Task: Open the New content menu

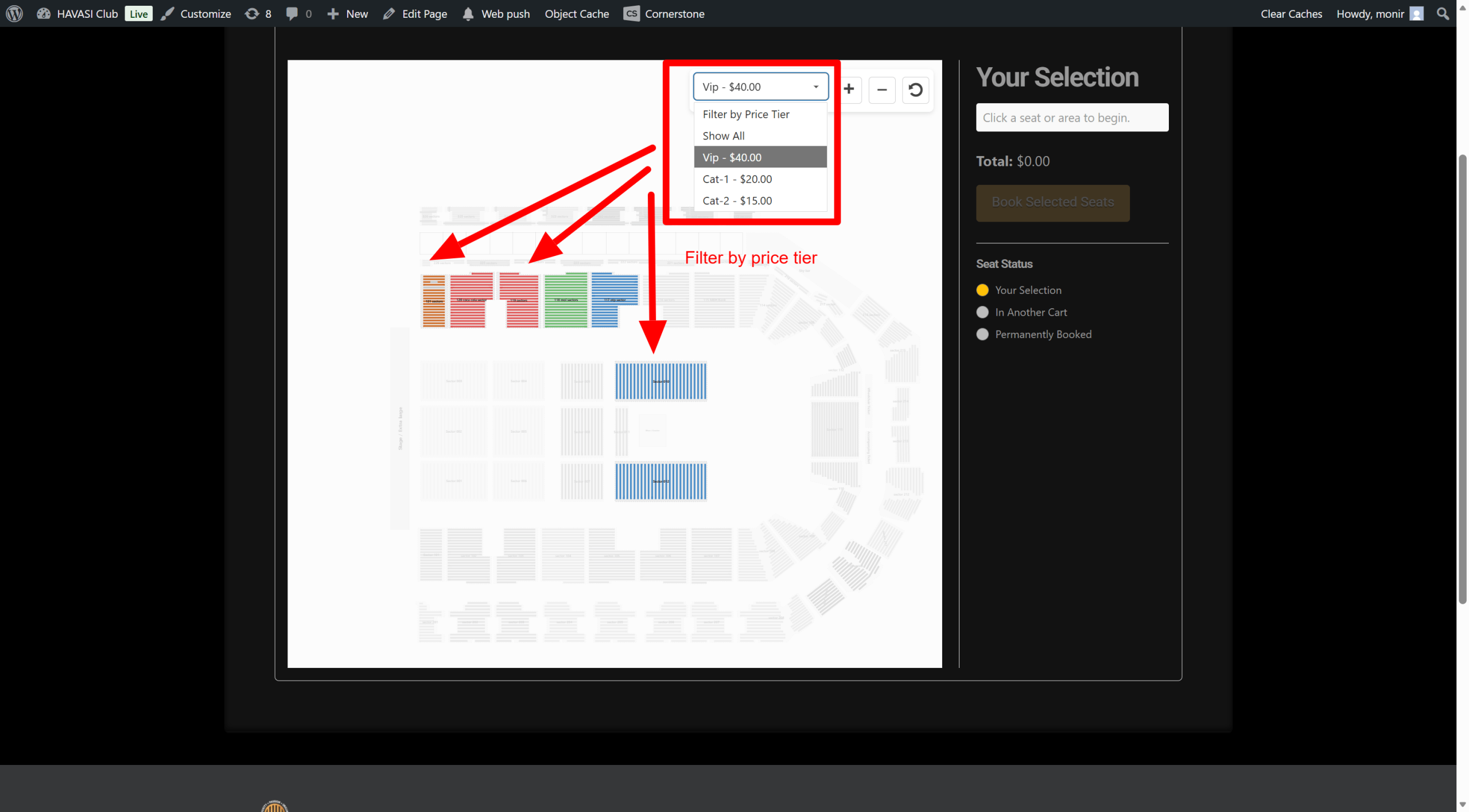Action: (348, 14)
